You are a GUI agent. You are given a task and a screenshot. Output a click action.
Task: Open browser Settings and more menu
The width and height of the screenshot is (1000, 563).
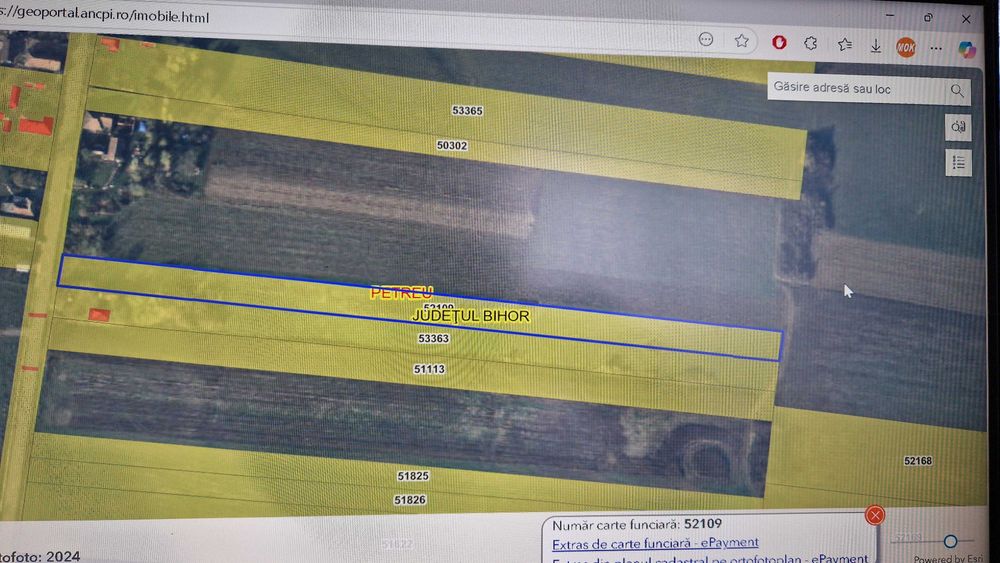pyautogui.click(x=936, y=48)
